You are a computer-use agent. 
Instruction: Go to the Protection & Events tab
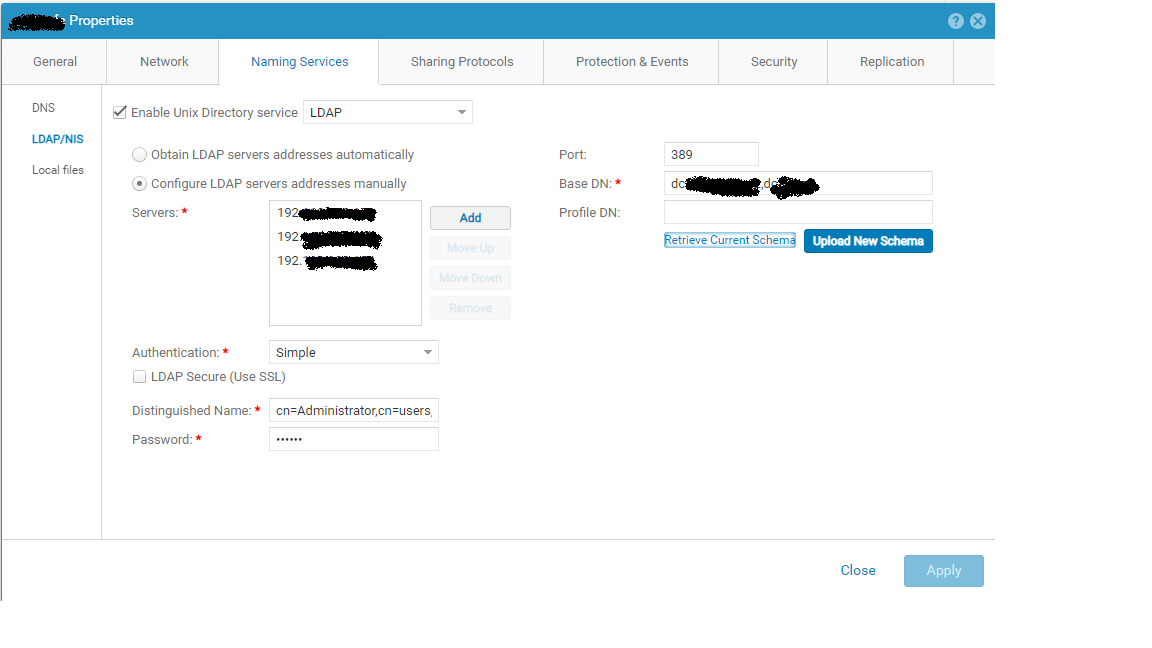(x=631, y=61)
